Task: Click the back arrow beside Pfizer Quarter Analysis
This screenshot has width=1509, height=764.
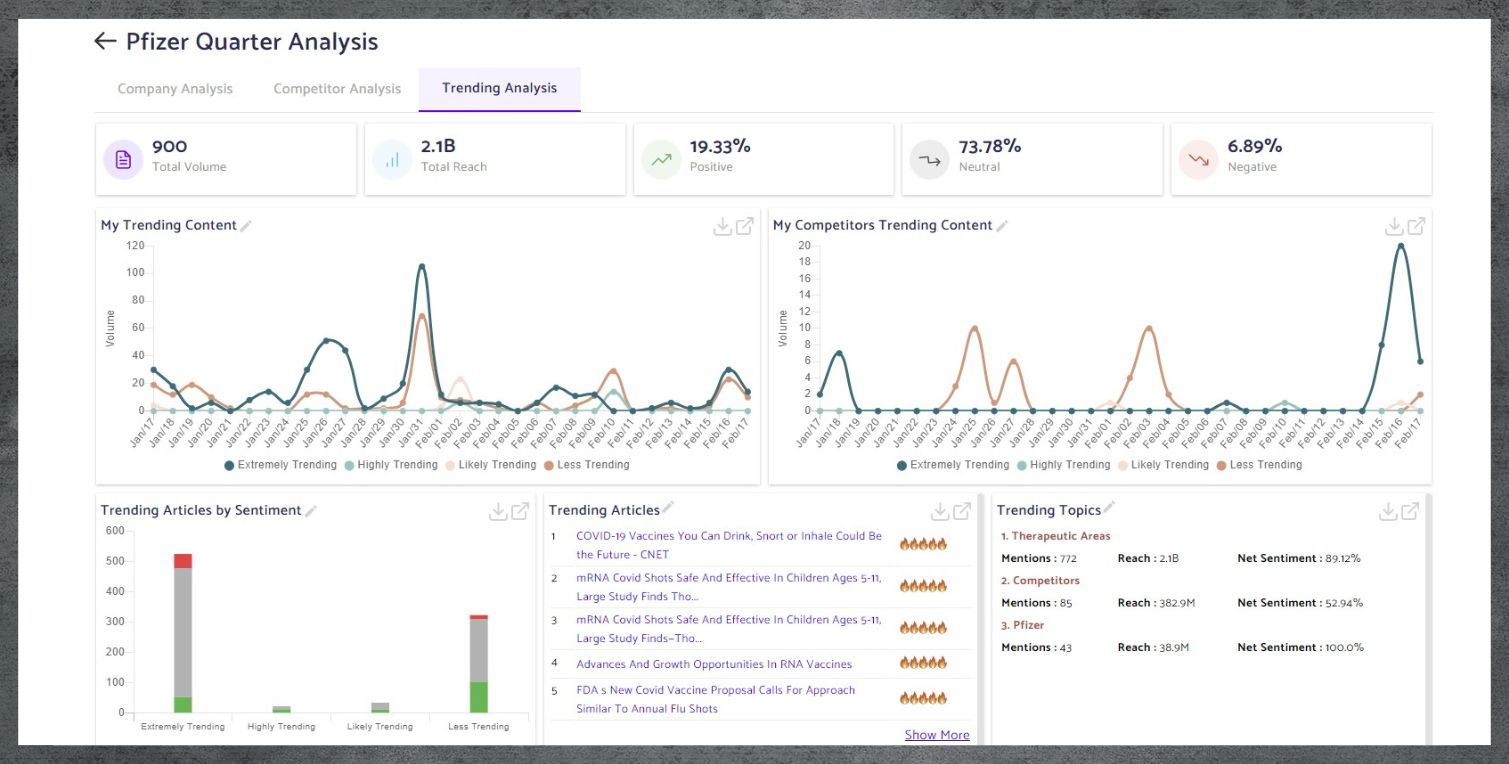Action: coord(105,41)
